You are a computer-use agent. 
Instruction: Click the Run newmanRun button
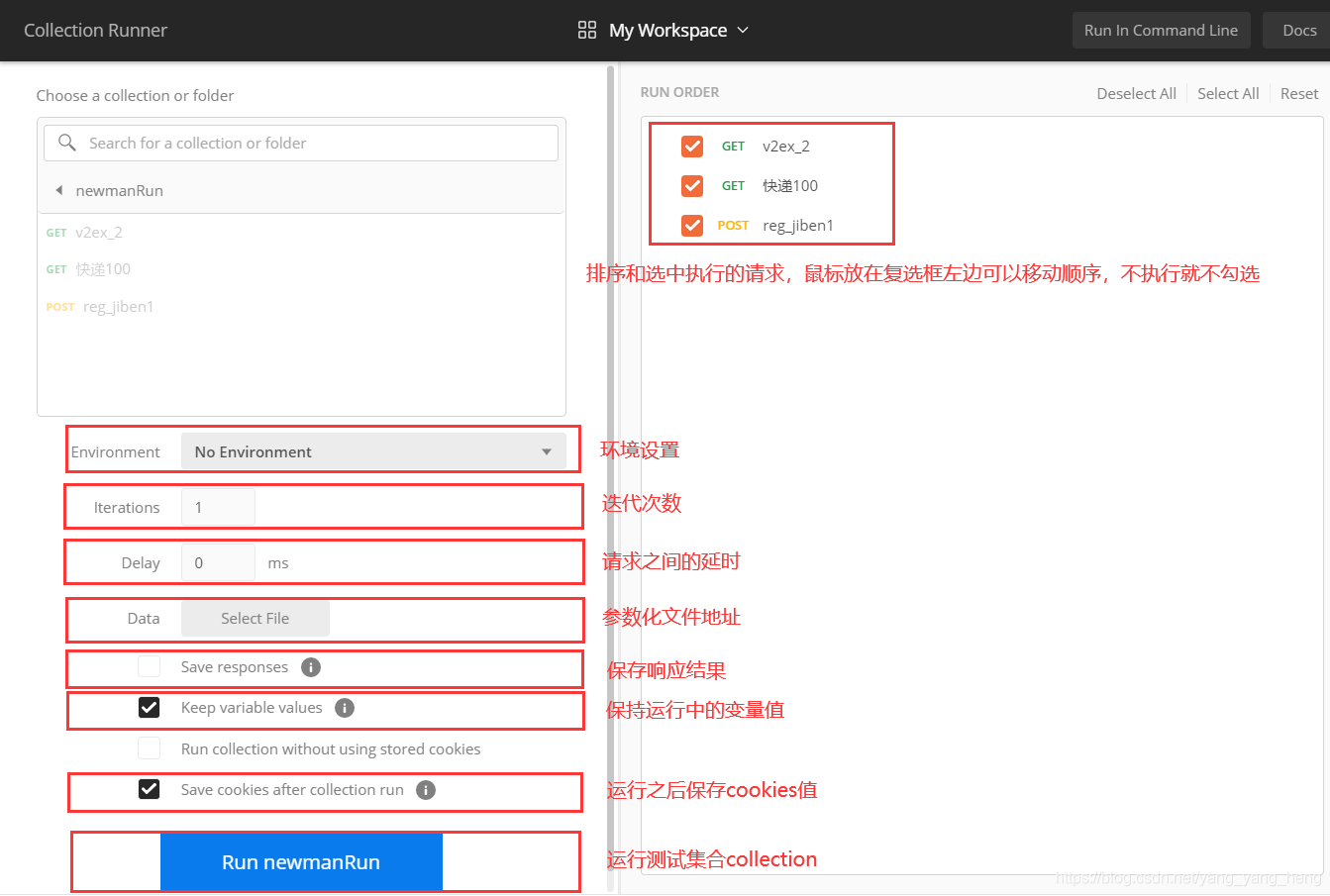[301, 861]
